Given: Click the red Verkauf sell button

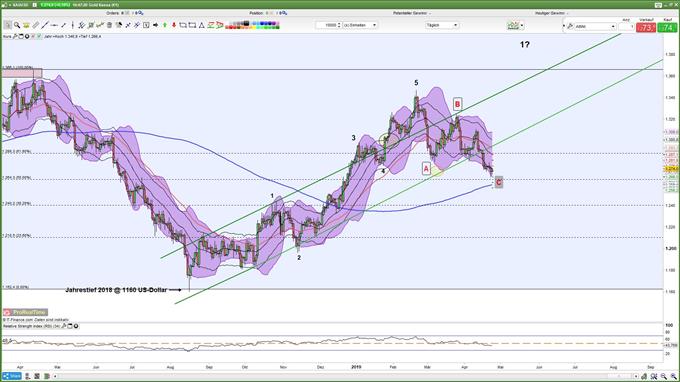Looking at the screenshot, I should 646,27.
